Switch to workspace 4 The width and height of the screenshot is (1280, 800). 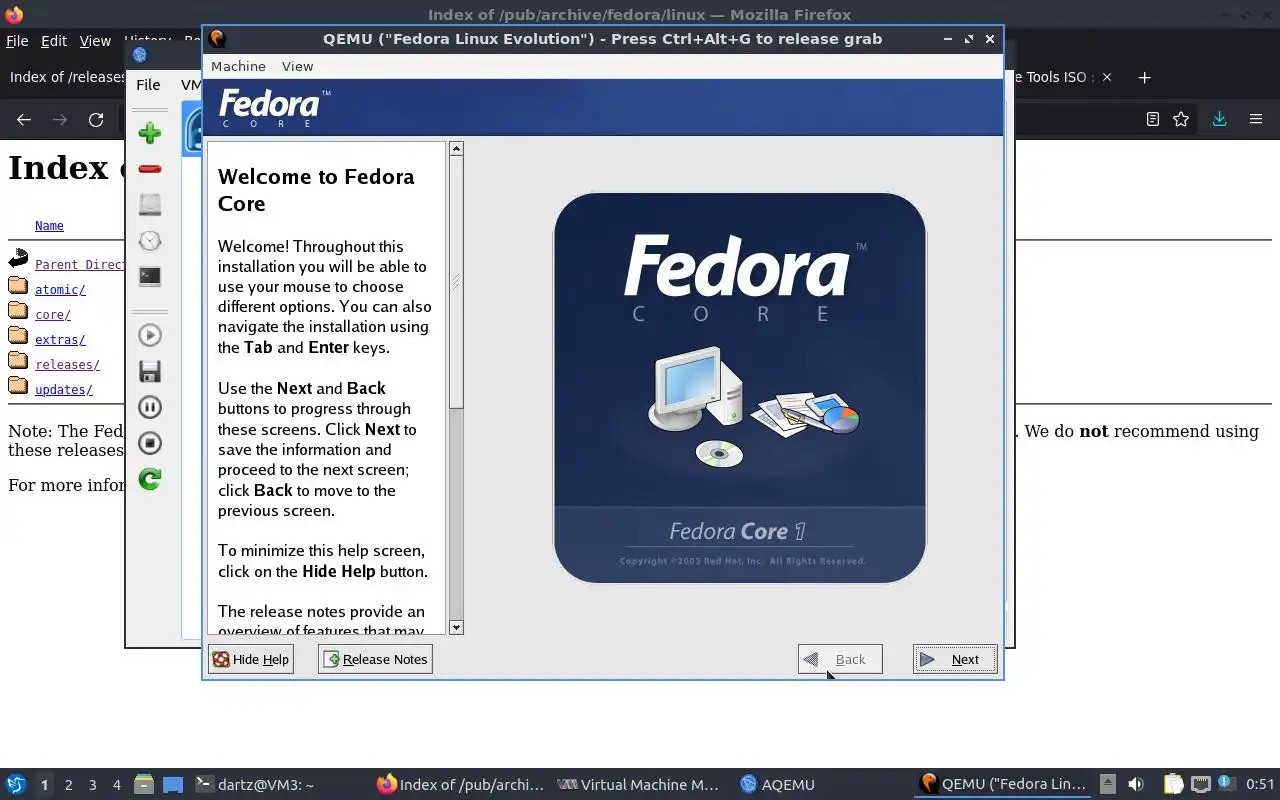pyautogui.click(x=116, y=785)
